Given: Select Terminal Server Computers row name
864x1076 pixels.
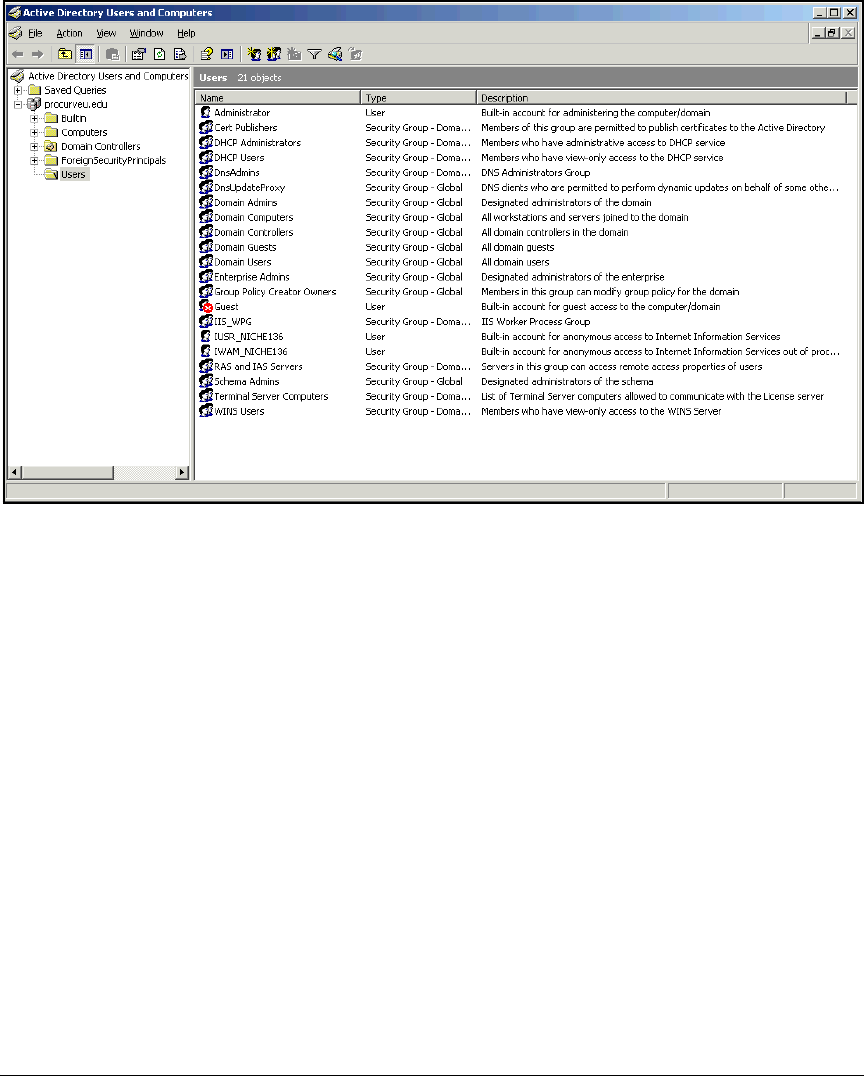Looking at the screenshot, I should pos(271,397).
